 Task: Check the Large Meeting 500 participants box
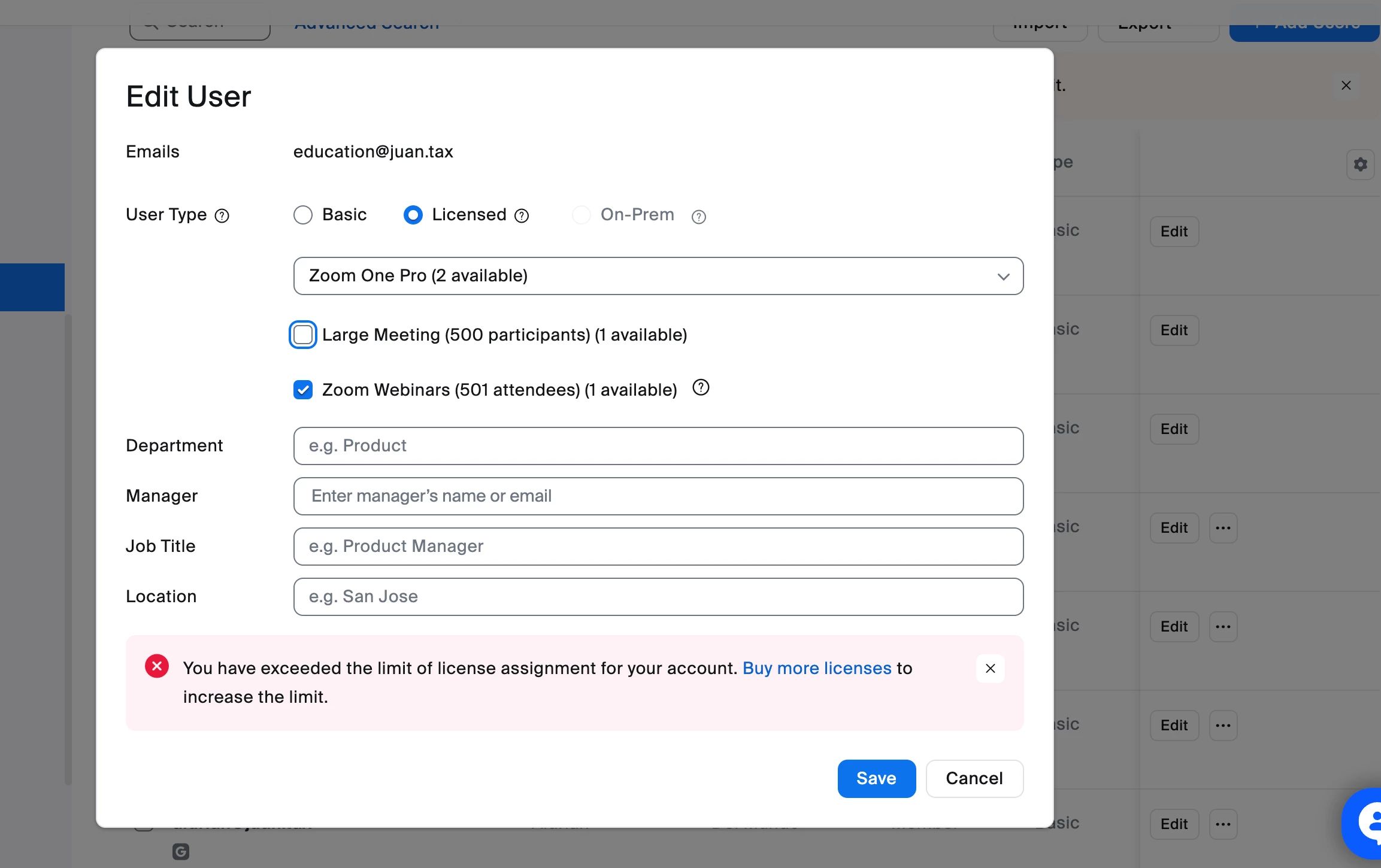303,335
